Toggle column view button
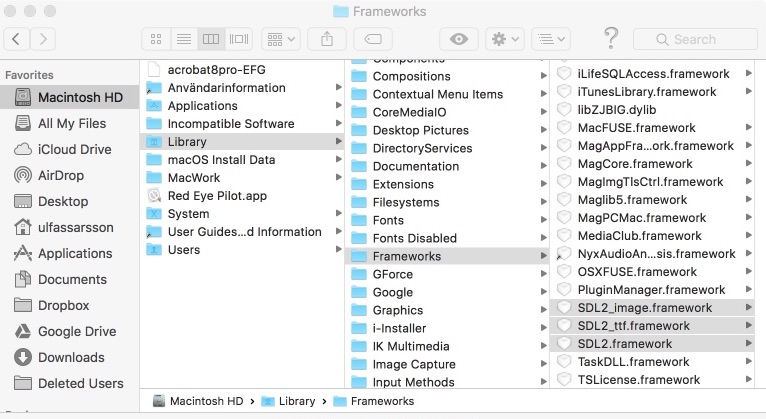Screen dimensions: 766x419 coord(211,39)
